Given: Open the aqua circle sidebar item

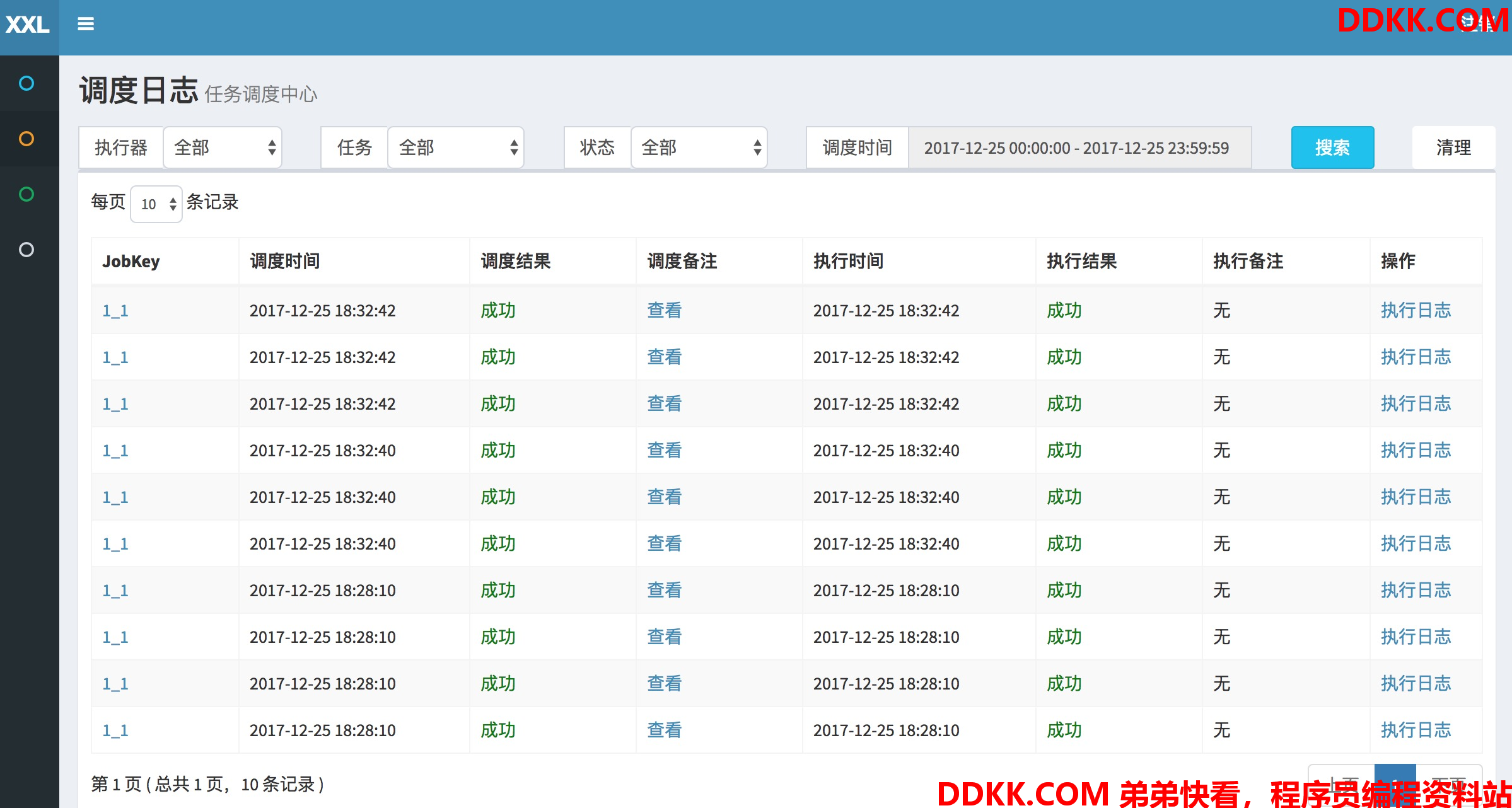Looking at the screenshot, I should (x=26, y=83).
